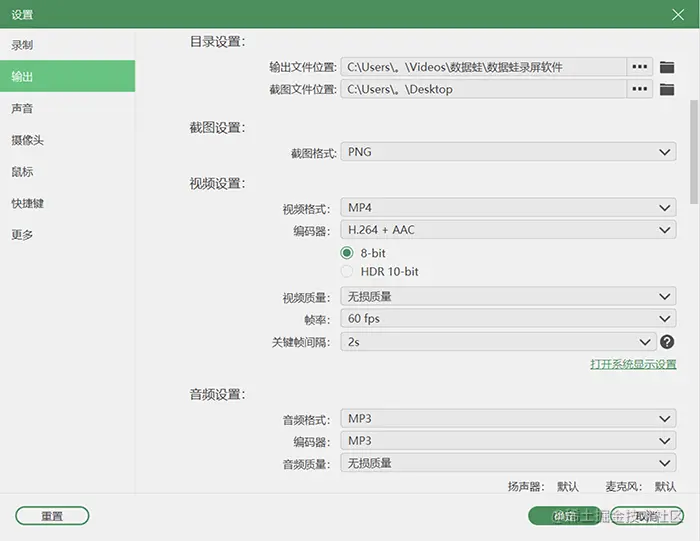Click the screenshot file location path field

[x=483, y=89]
